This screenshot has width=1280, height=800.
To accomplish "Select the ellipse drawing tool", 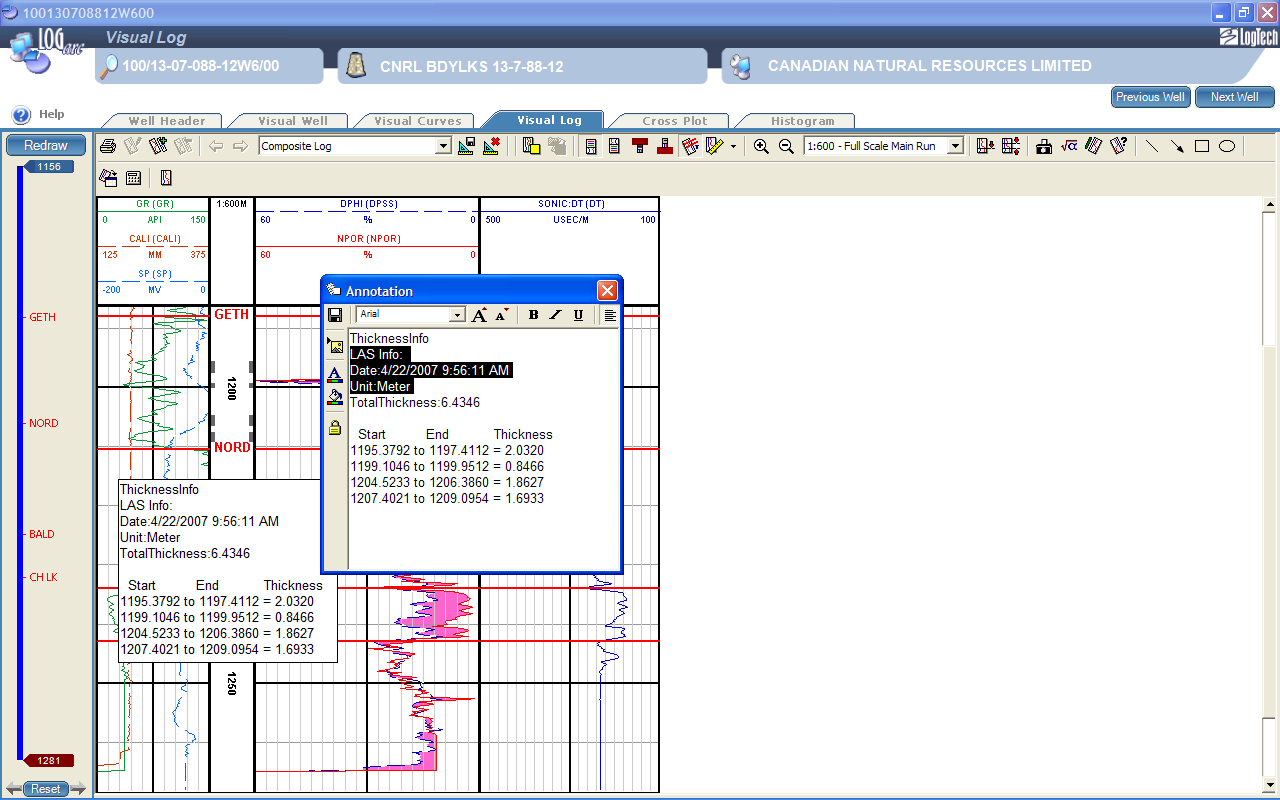I will [1227, 146].
